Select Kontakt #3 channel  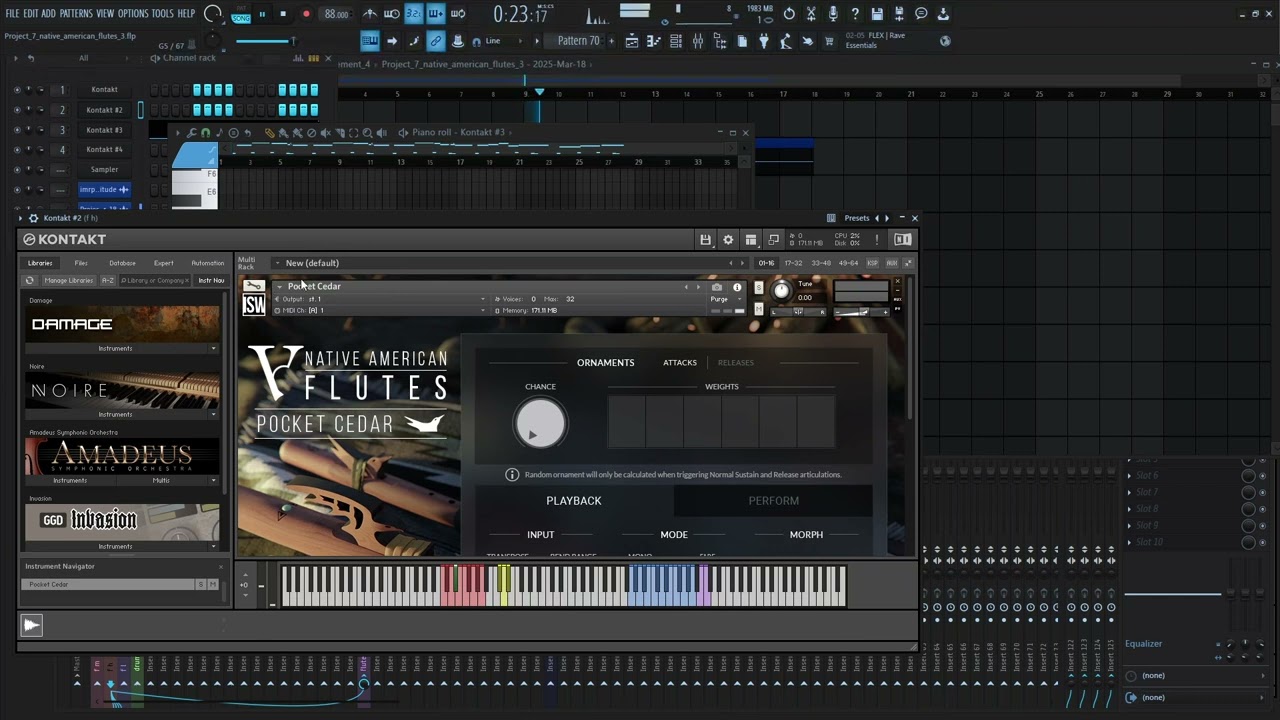[104, 130]
